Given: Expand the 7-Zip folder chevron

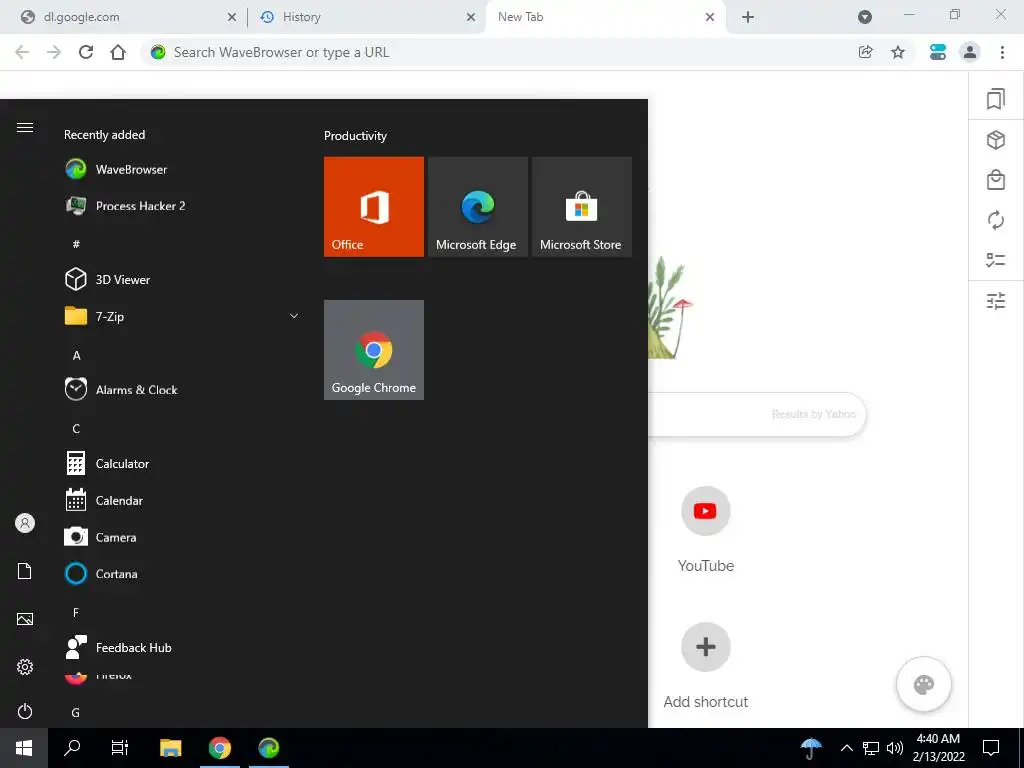Looking at the screenshot, I should [x=294, y=316].
